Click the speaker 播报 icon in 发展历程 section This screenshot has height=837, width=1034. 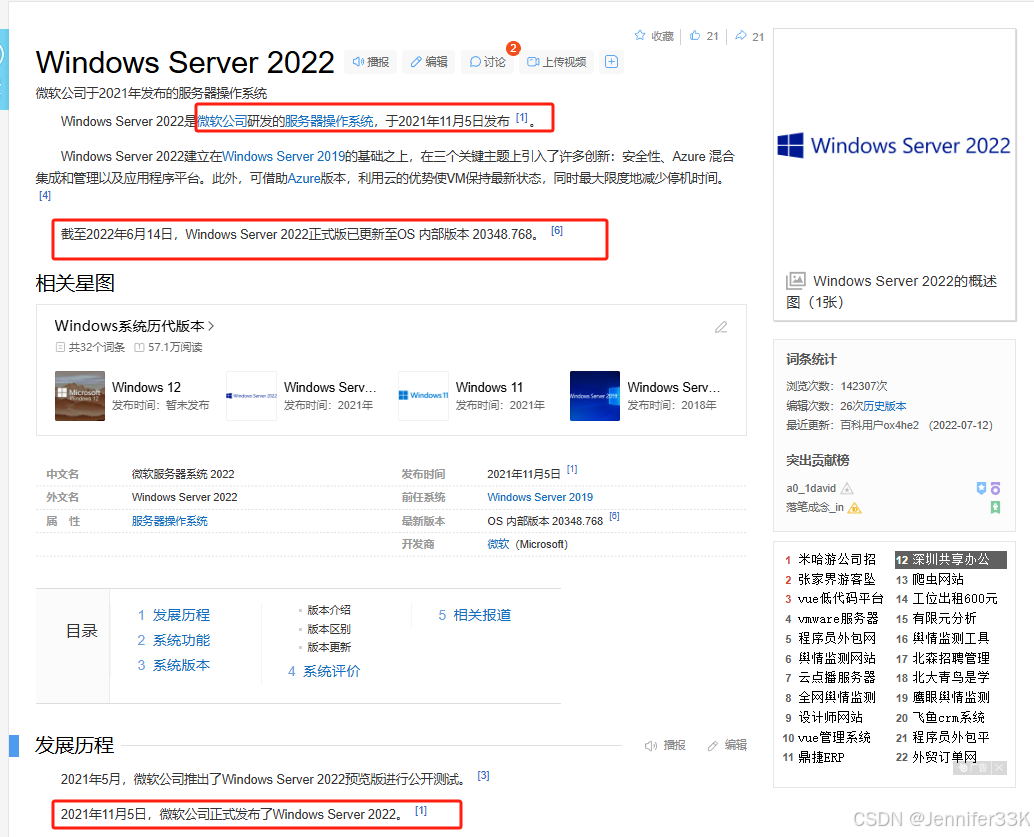[651, 745]
